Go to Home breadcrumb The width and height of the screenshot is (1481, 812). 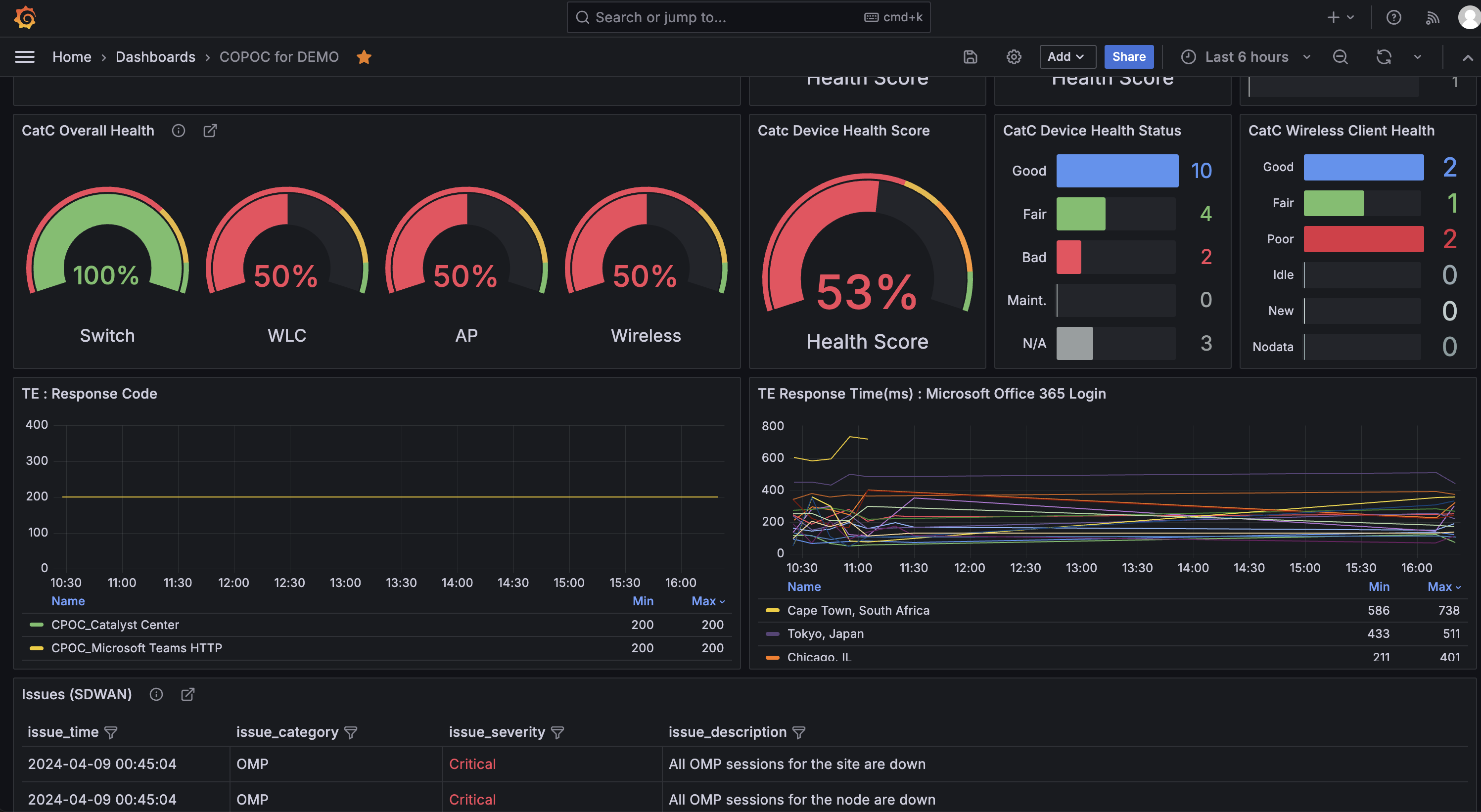click(71, 57)
